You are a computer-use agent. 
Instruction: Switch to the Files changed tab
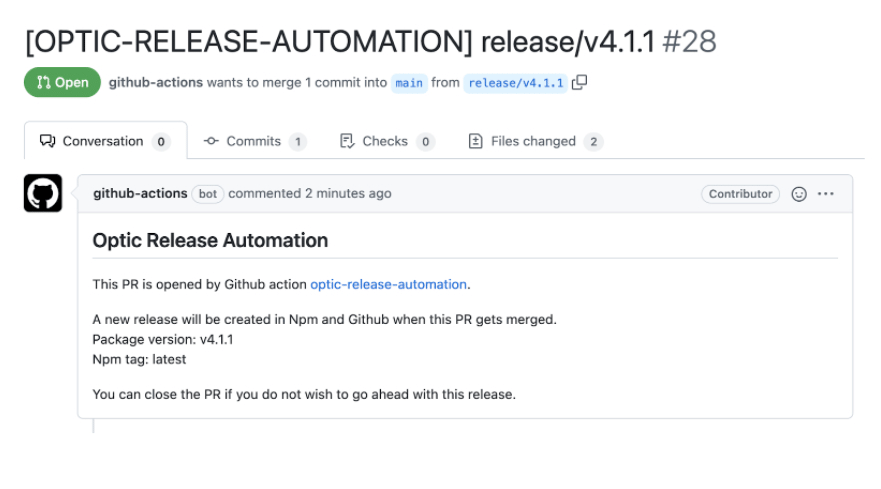535,141
